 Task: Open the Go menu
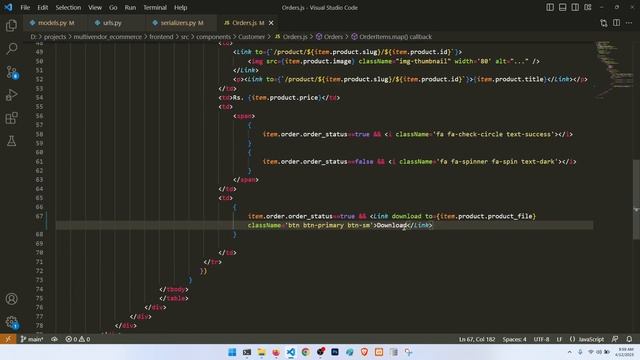point(113,7)
